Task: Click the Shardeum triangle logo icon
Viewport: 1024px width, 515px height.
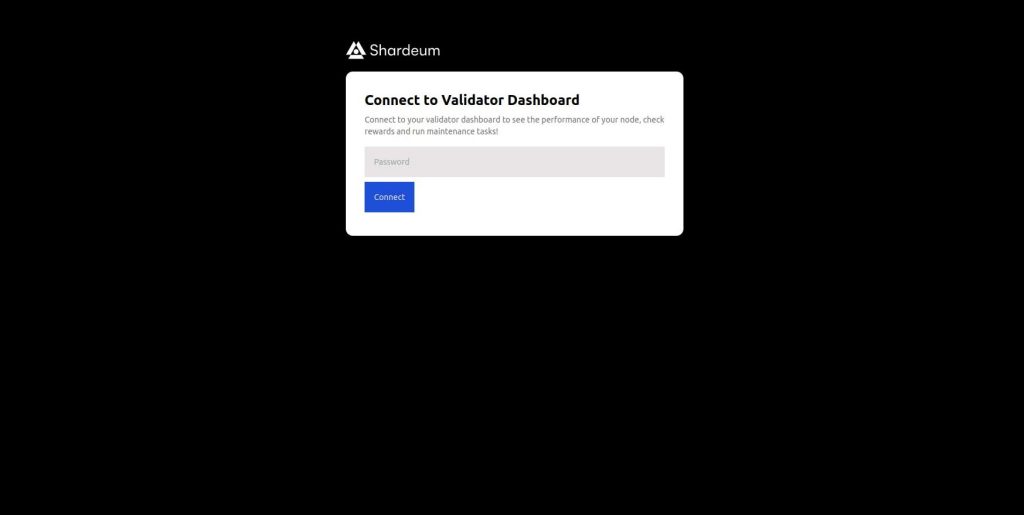Action: pyautogui.click(x=355, y=50)
